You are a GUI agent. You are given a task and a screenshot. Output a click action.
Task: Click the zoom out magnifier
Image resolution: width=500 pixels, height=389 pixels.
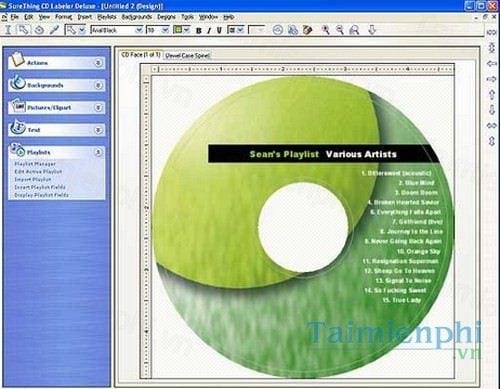click(340, 30)
